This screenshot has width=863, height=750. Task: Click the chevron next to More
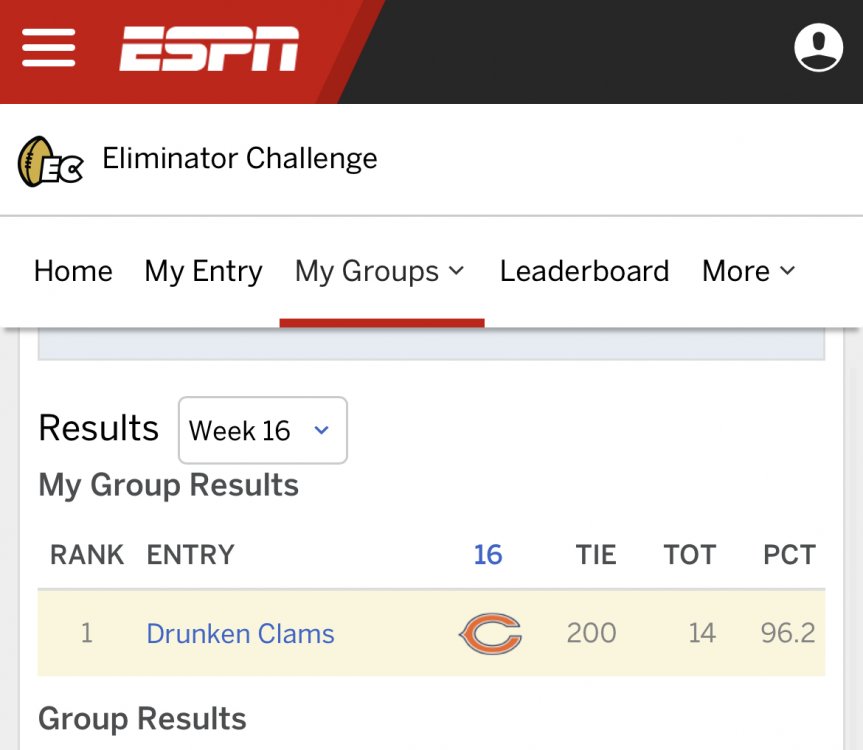click(x=787, y=271)
